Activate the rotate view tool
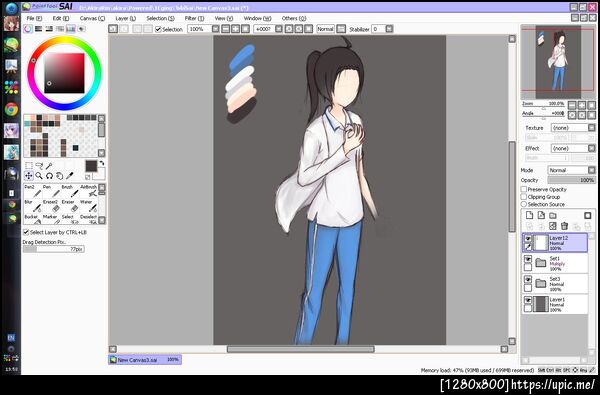600x395 pixels. [x=49, y=176]
